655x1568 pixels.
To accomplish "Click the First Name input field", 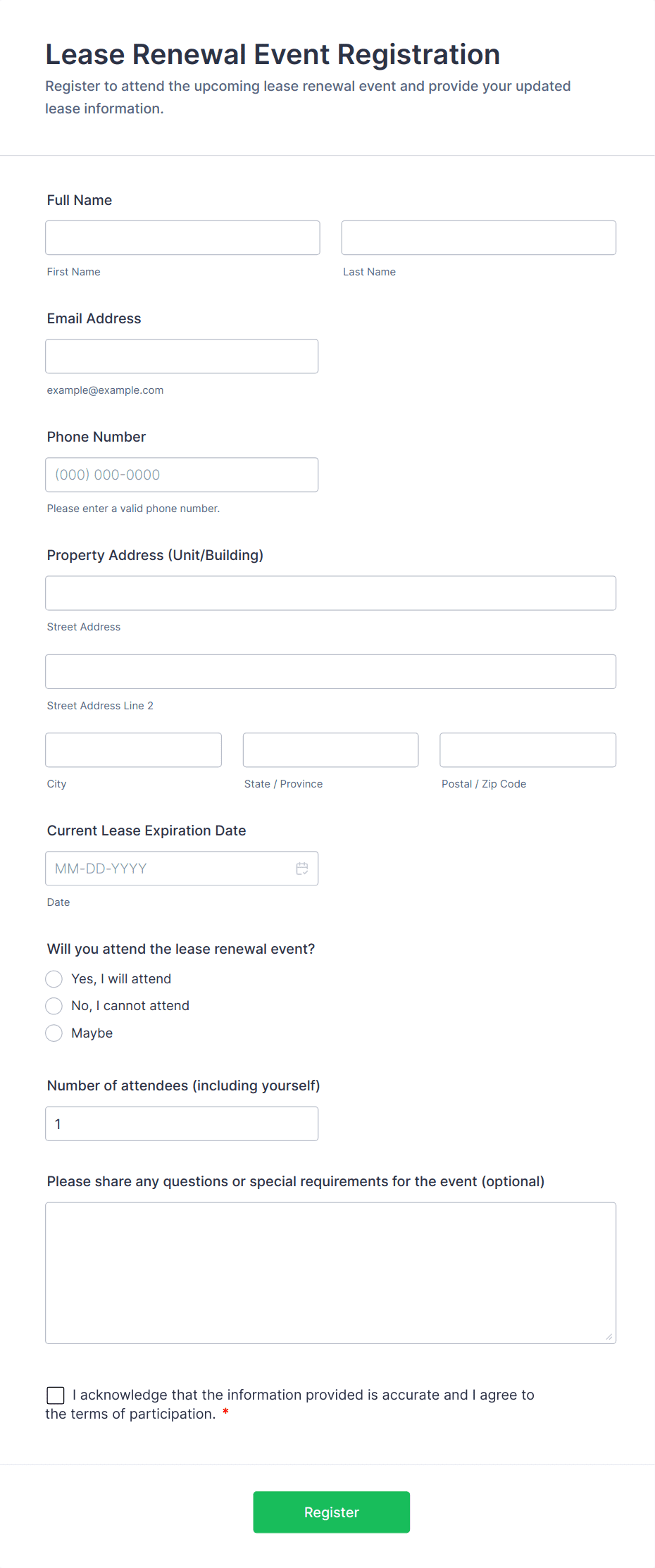I will 182,238.
